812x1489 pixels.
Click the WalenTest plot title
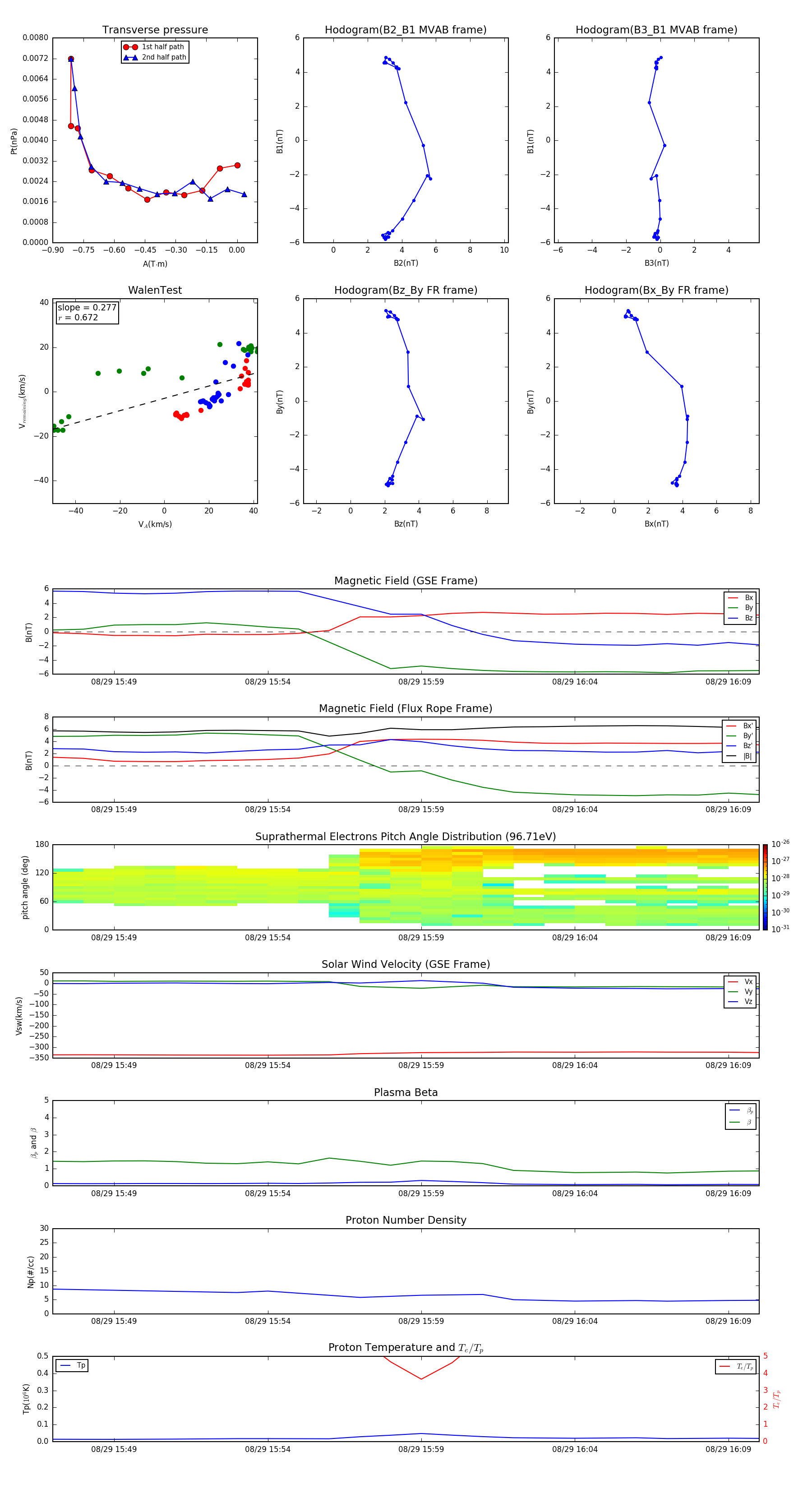(155, 290)
